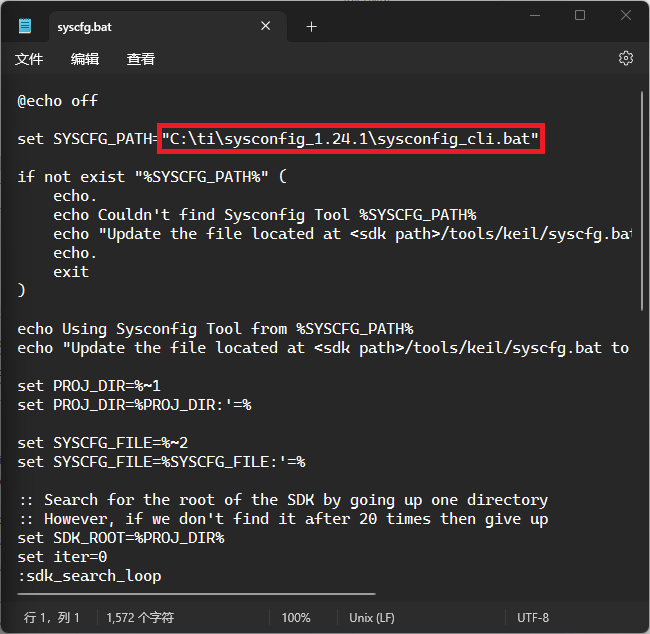Image resolution: width=650 pixels, height=634 pixels.
Task: Click the UTF-8 encoding indicator
Action: [533, 618]
